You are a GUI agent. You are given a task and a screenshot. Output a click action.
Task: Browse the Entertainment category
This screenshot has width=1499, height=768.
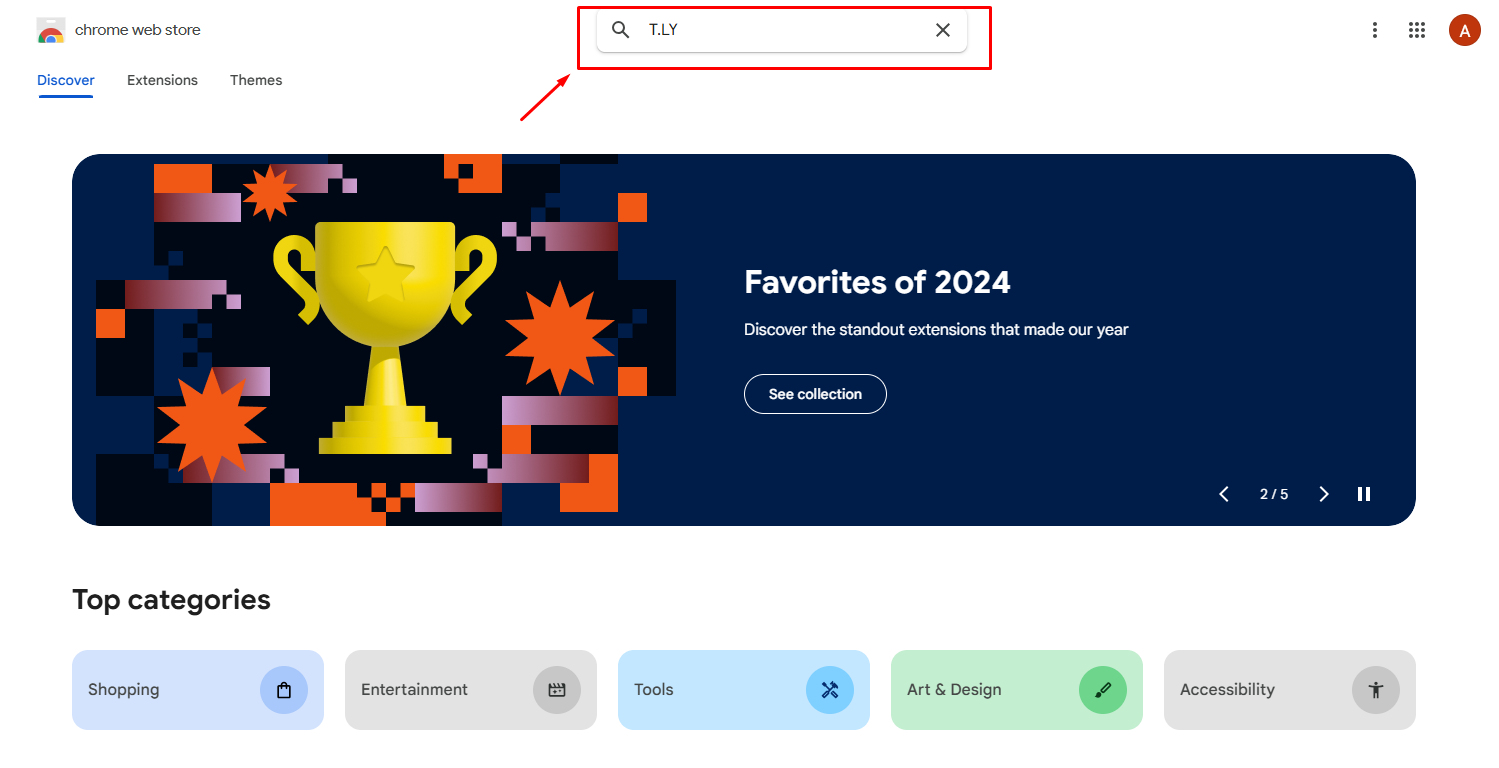471,690
